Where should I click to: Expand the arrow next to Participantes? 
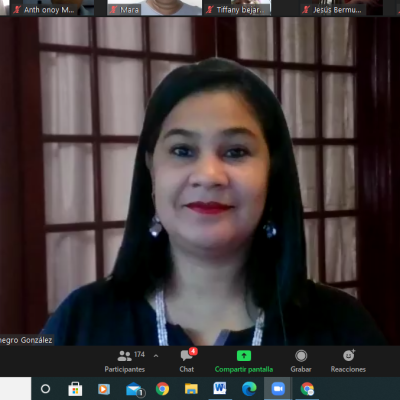(156, 356)
